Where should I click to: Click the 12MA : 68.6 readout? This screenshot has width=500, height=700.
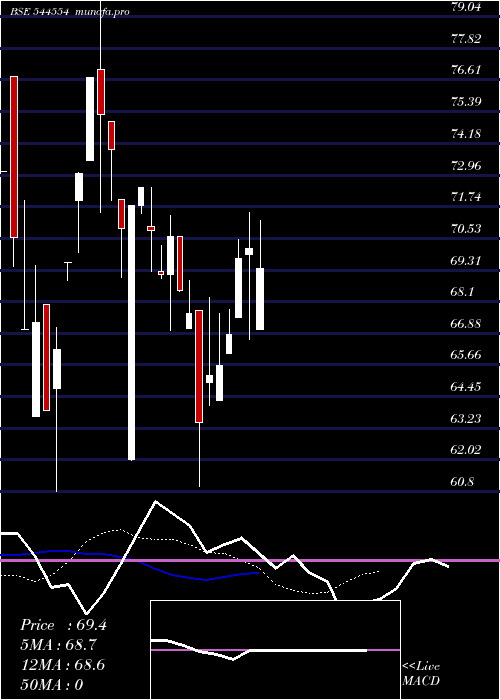[63, 665]
